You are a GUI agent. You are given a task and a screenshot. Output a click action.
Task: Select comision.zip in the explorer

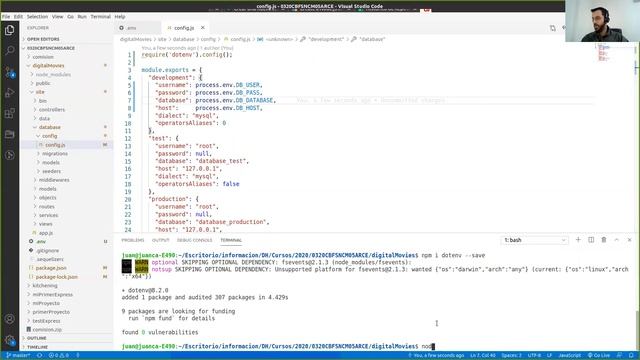click(67, 329)
